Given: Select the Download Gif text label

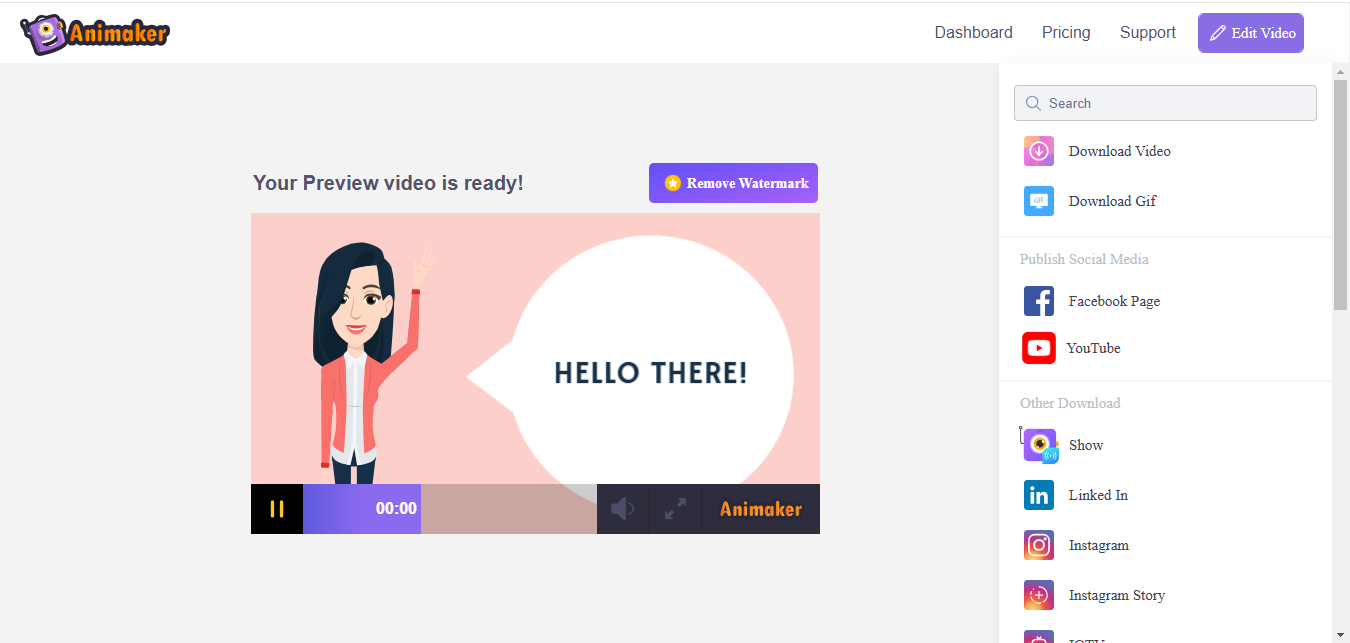Looking at the screenshot, I should click(x=1112, y=201).
